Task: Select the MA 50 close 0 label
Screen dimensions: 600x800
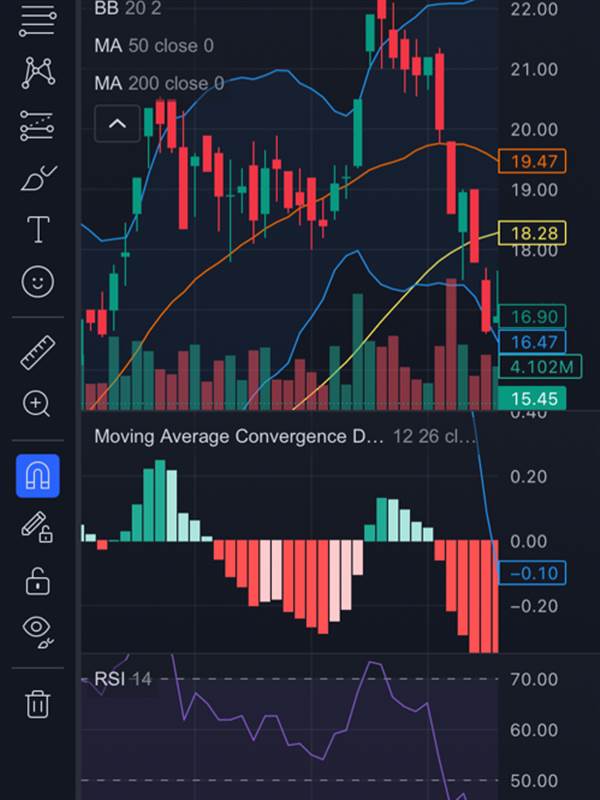Action: coord(154,46)
